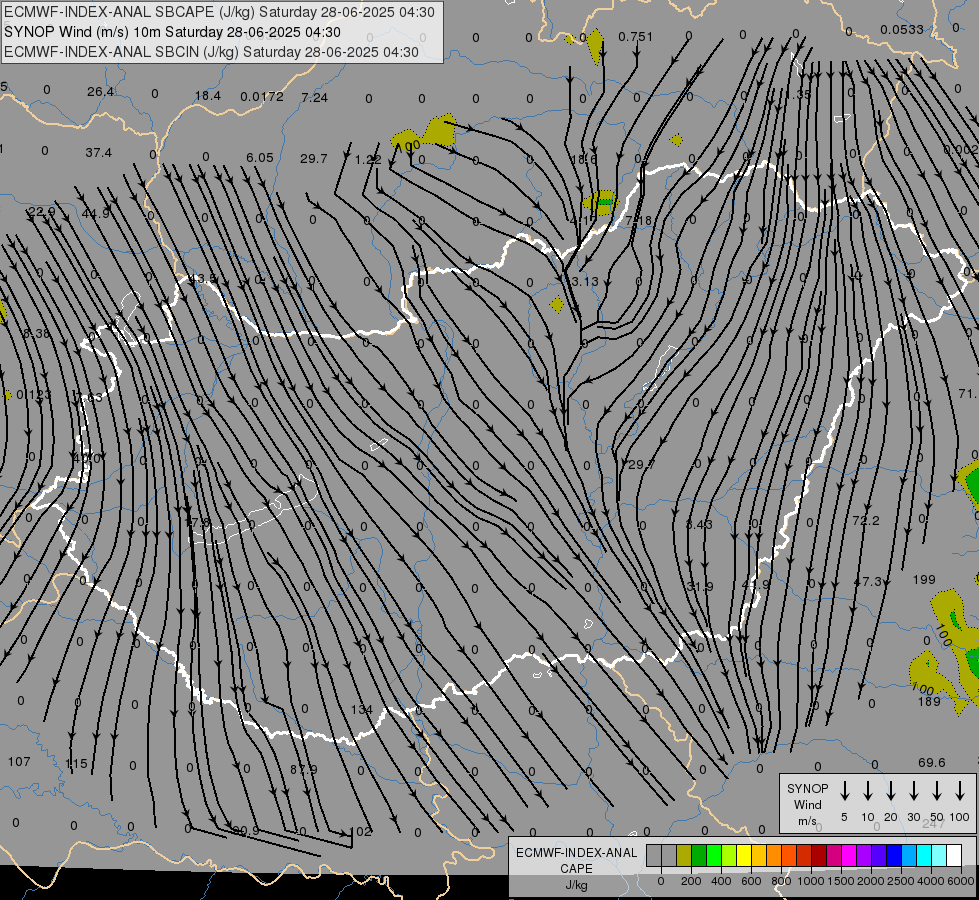Click the 107 value on the map
This screenshot has width=979, height=900.
click(19, 761)
